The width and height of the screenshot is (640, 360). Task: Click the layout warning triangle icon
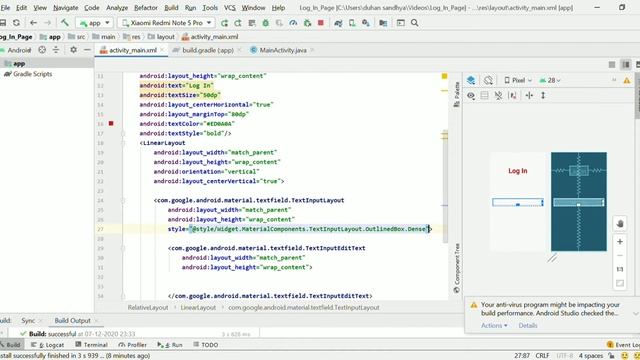point(627,80)
